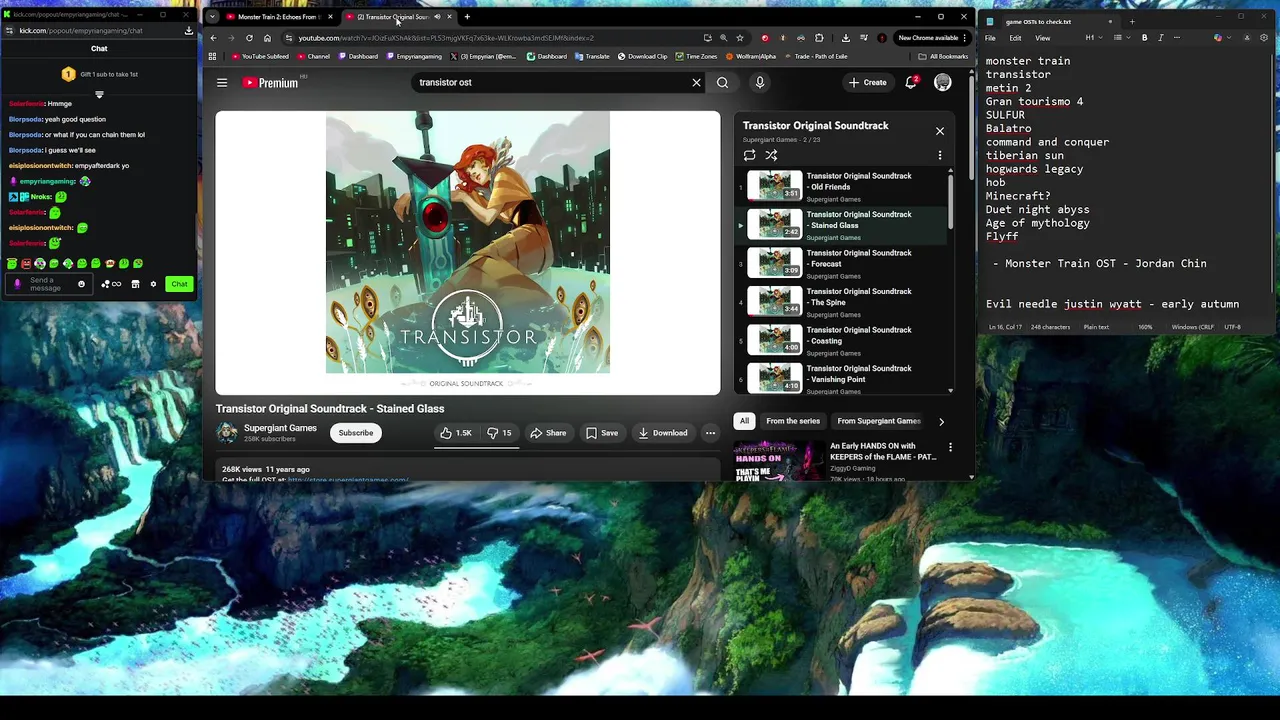Share the video
This screenshot has width=1280, height=720.
tap(548, 433)
